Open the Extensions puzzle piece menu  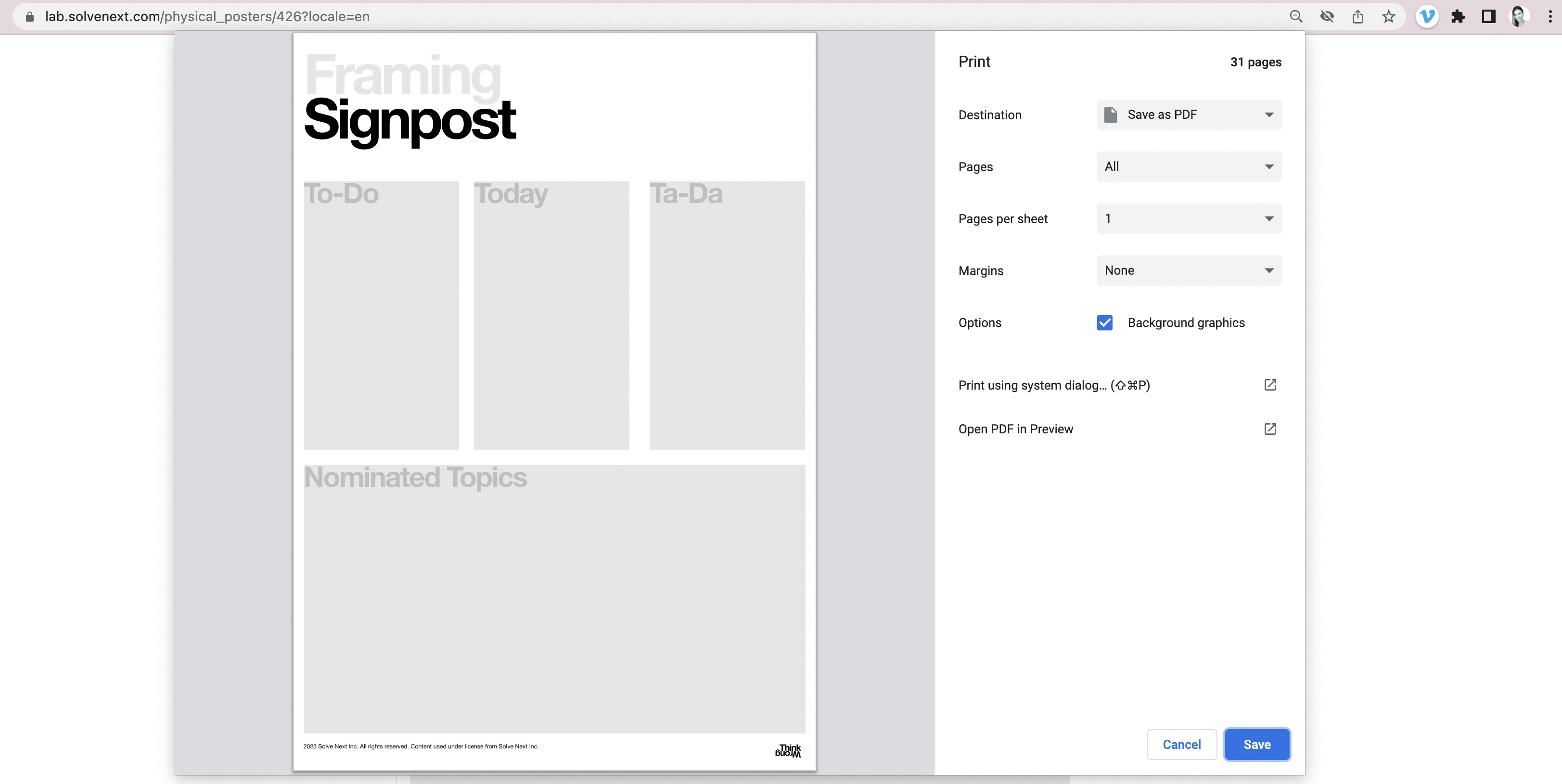(1458, 16)
